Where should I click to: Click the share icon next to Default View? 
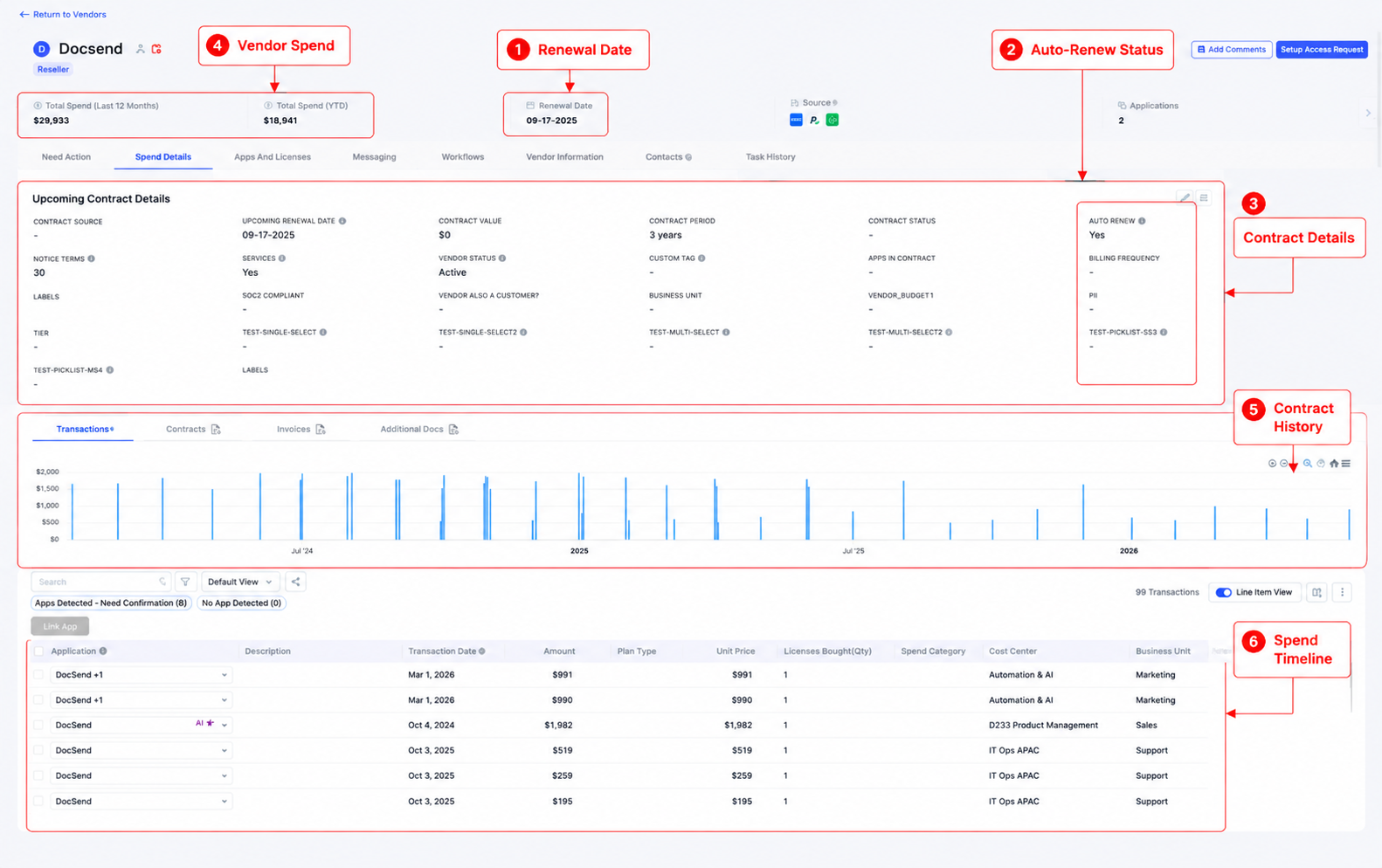click(295, 582)
